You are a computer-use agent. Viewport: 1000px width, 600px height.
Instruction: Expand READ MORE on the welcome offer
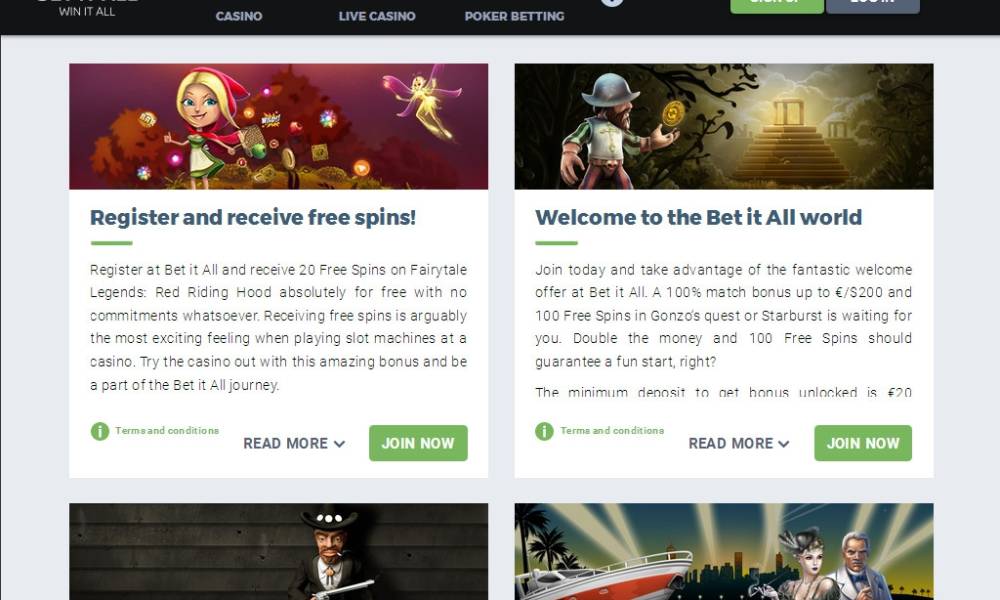(739, 443)
